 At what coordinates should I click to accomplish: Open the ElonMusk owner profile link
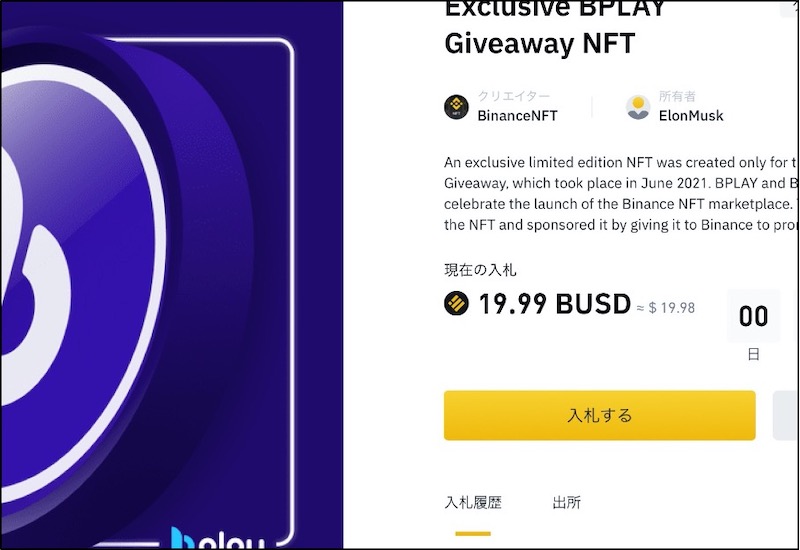pyautogui.click(x=691, y=116)
